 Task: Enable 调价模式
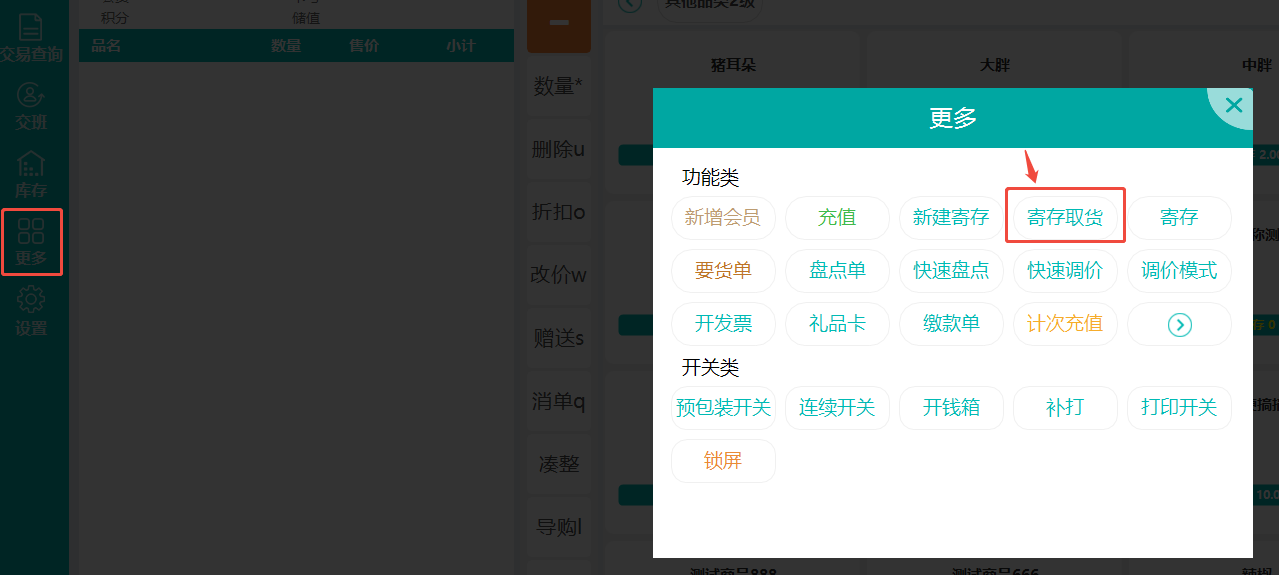click(x=1179, y=270)
